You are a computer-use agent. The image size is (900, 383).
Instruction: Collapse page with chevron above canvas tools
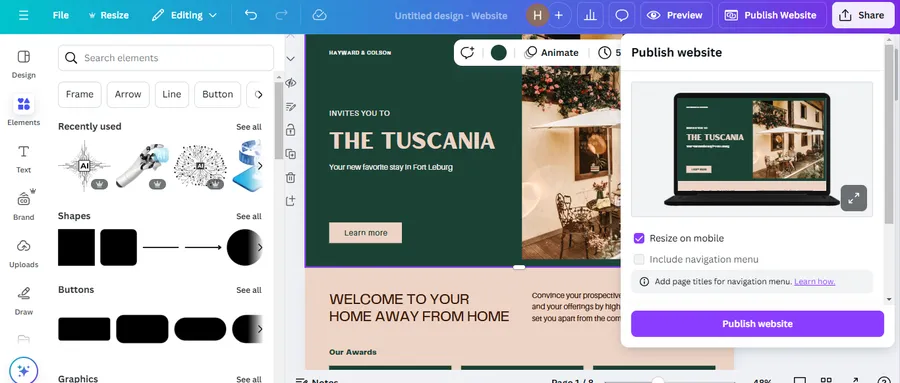(290, 59)
